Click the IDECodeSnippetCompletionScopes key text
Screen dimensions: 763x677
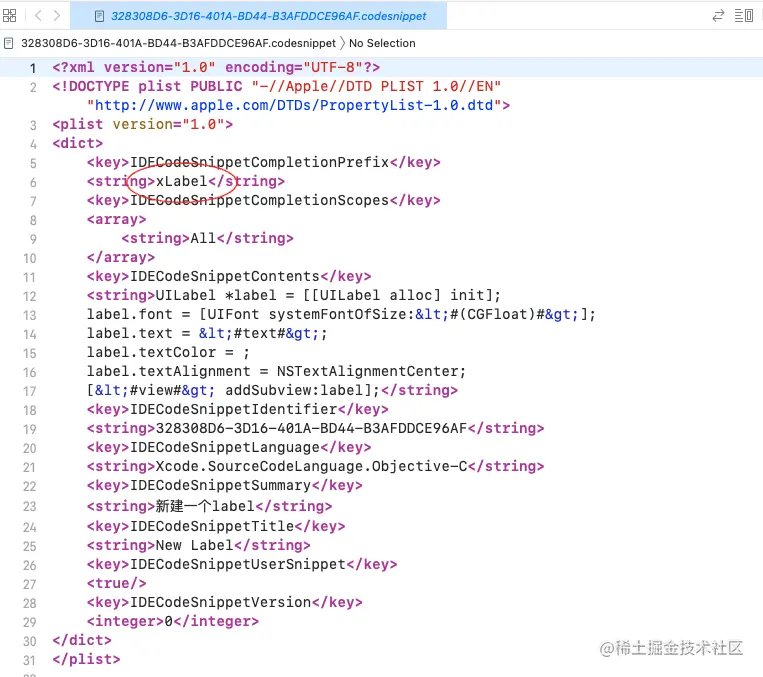click(259, 200)
